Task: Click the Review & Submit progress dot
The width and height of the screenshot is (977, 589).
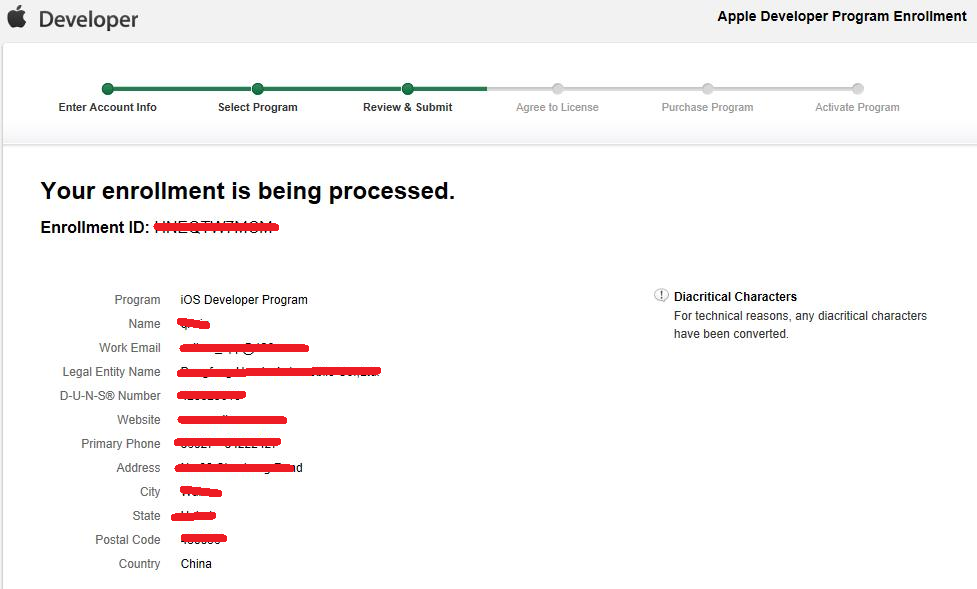Action: [407, 89]
